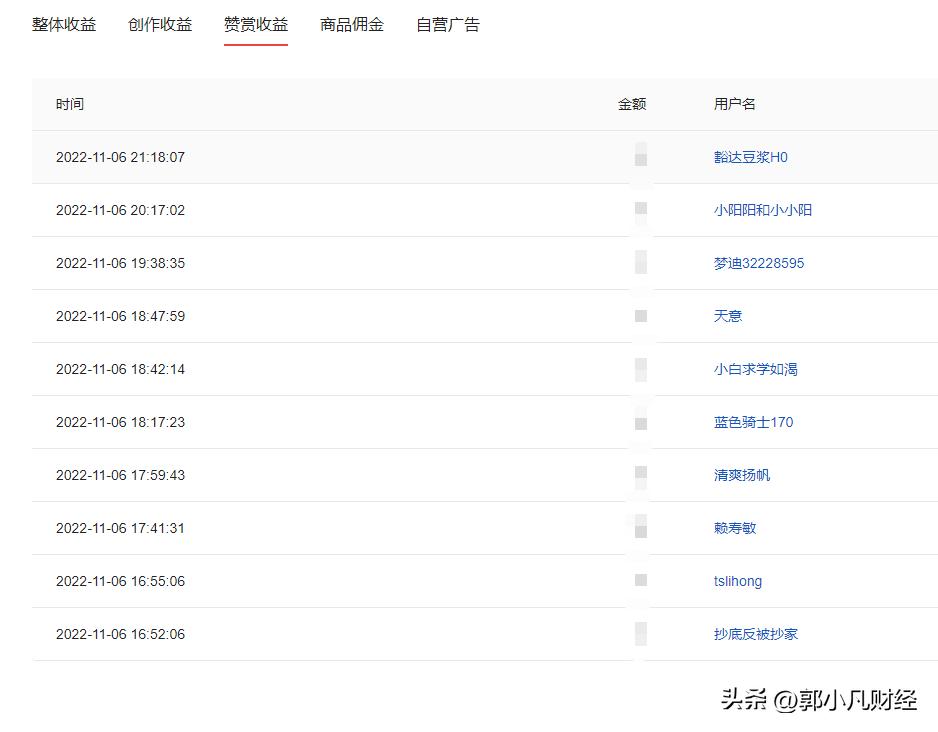Viewport: 938px width, 732px height.
Task: Click the masked amount beside 豁达豆浆H0
Action: [x=640, y=157]
